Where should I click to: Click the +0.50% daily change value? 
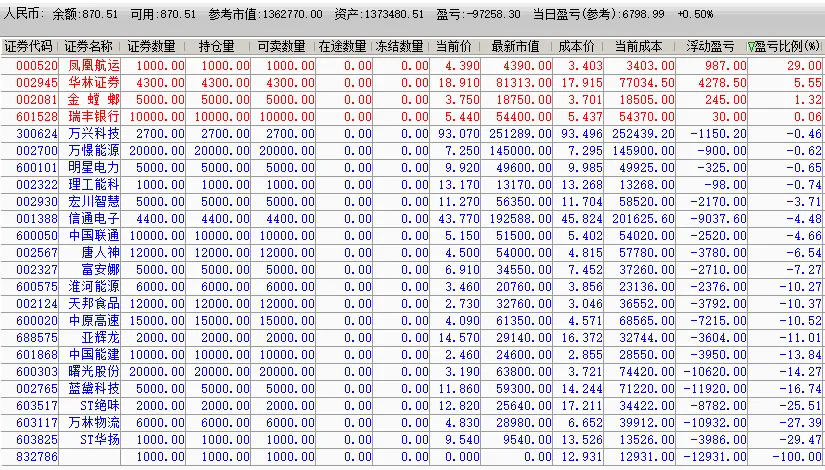(x=695, y=14)
